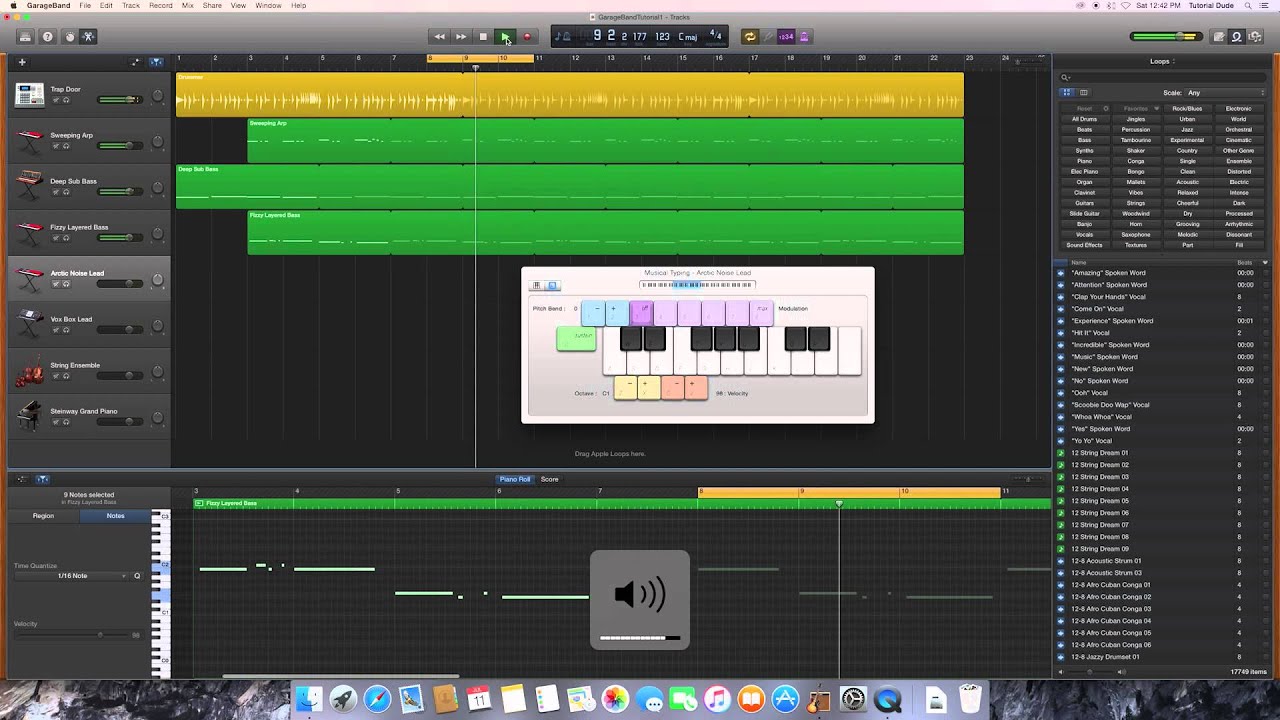Toggle the Editors scissors icon
Image resolution: width=1280 pixels, height=720 pixels.
(88, 37)
